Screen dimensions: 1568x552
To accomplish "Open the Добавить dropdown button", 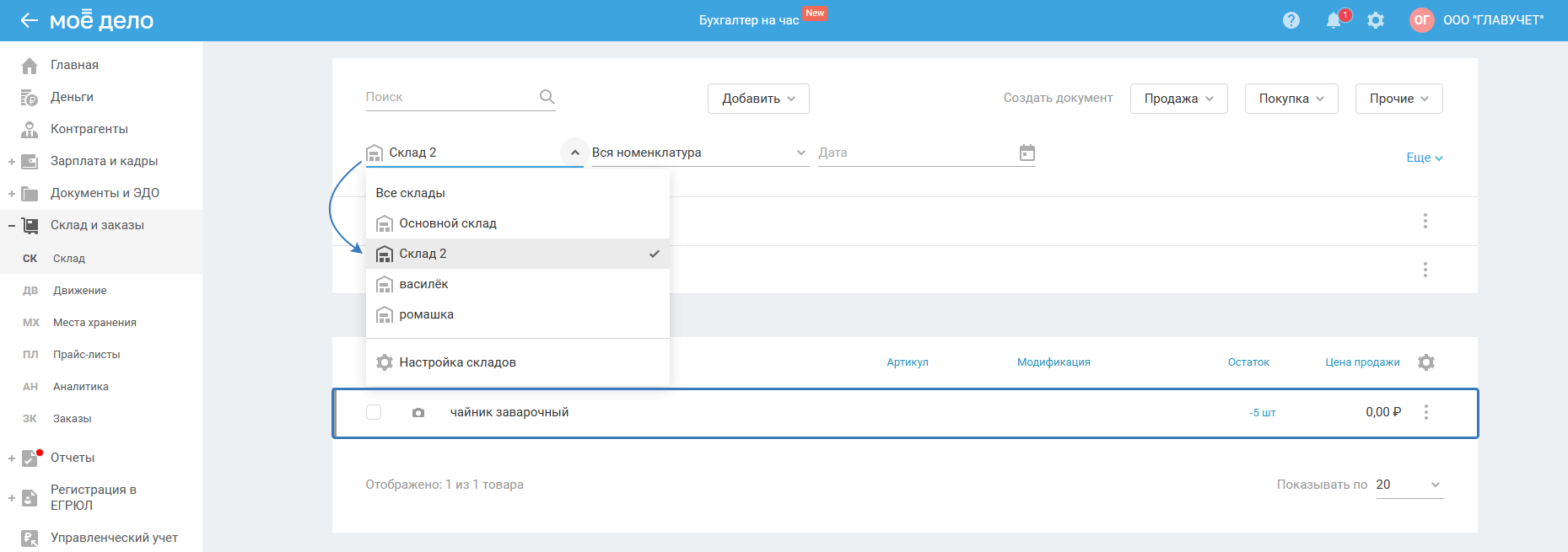I will [758, 99].
